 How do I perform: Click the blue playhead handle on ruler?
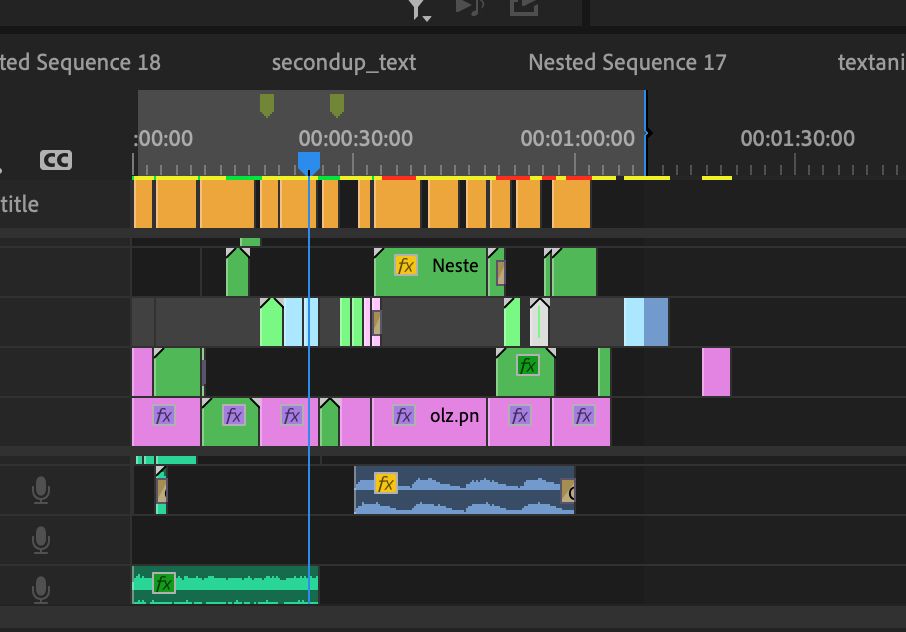309,162
